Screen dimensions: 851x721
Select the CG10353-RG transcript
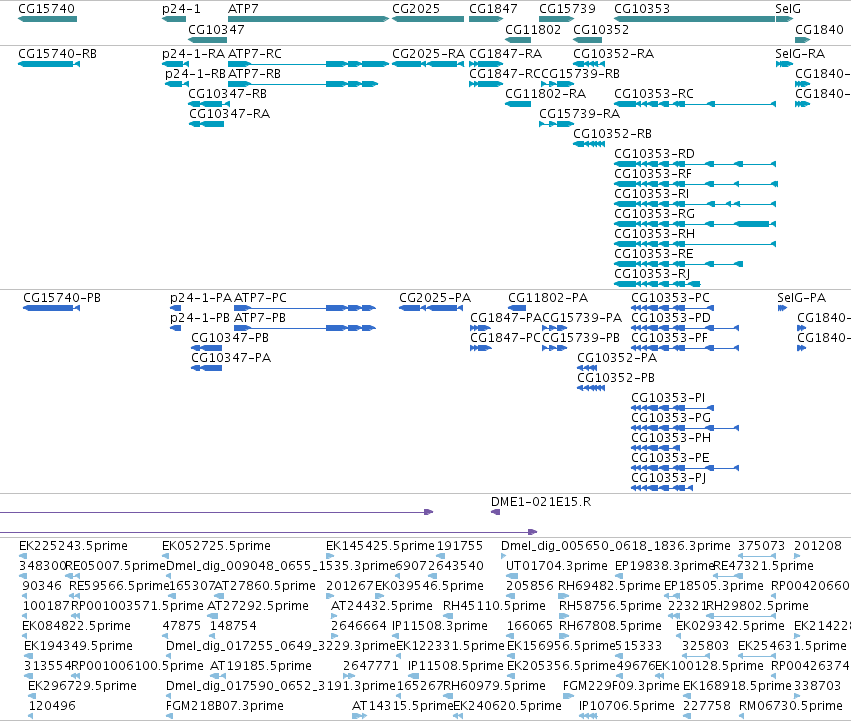point(695,224)
